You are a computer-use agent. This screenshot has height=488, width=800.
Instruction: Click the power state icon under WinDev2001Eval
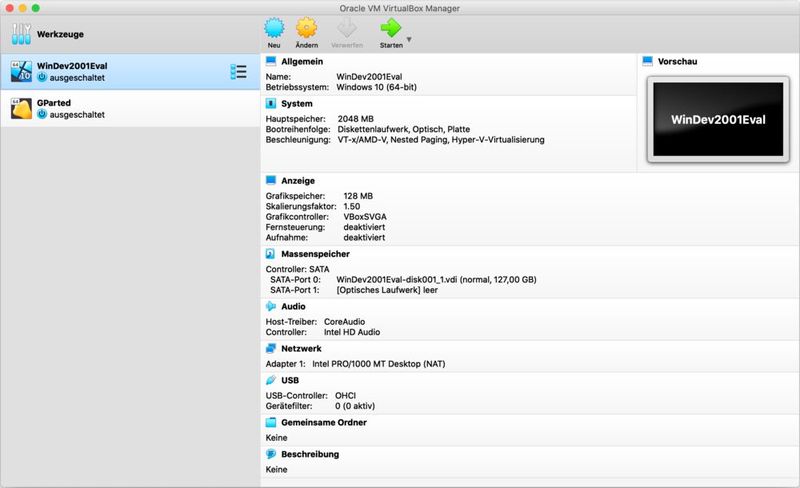pyautogui.click(x=42, y=78)
